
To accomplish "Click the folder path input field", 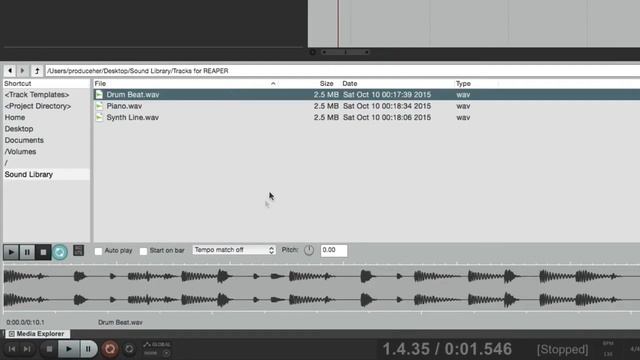I will coord(342,71).
